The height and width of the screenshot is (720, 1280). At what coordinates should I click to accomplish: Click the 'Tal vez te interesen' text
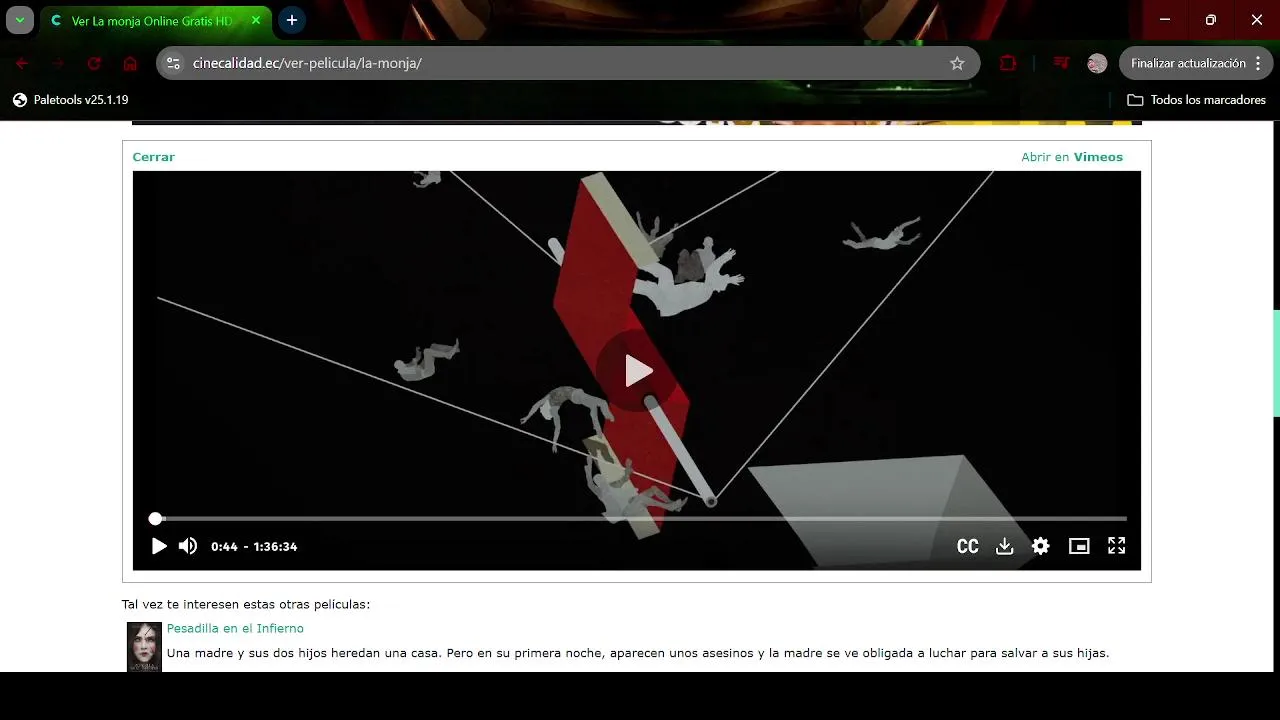click(x=246, y=604)
